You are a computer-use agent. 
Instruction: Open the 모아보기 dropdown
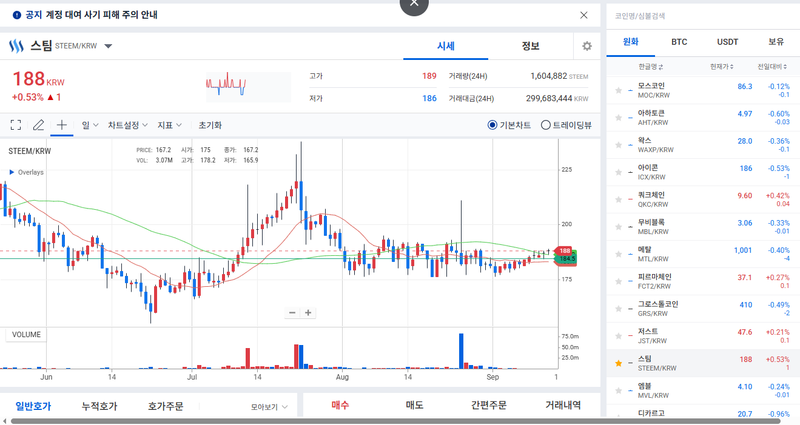click(269, 407)
